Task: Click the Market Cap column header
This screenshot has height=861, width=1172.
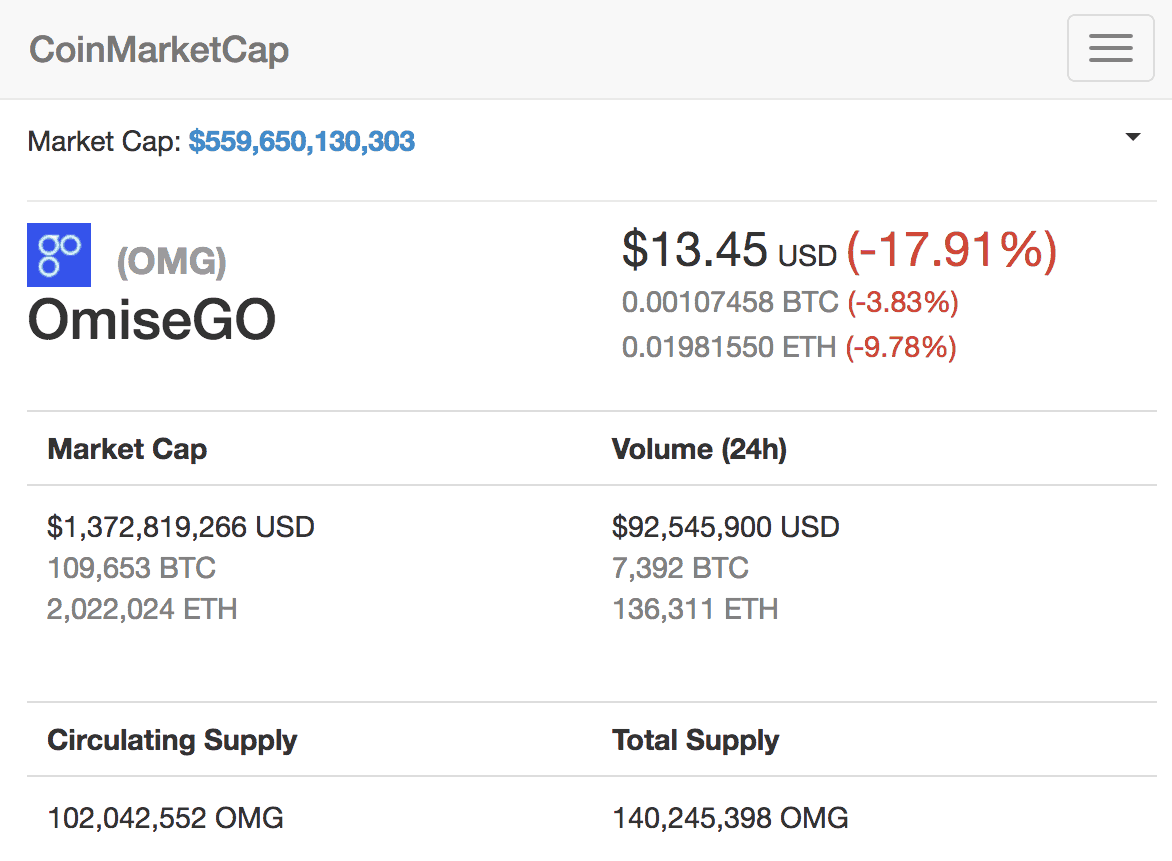Action: 127,449
